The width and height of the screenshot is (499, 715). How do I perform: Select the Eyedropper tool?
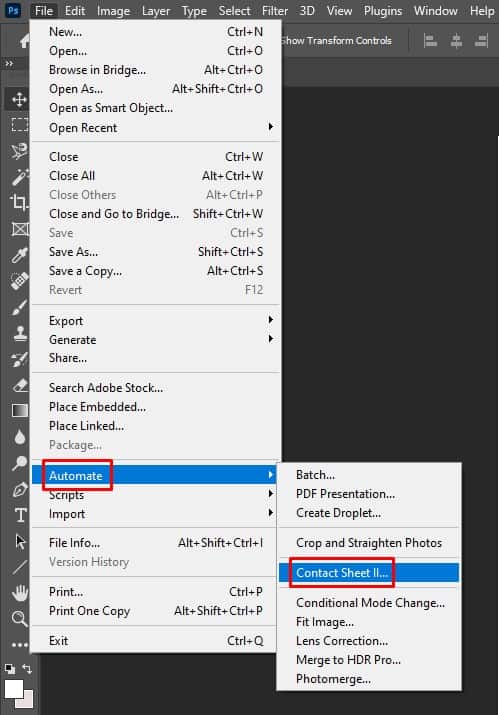coord(19,255)
